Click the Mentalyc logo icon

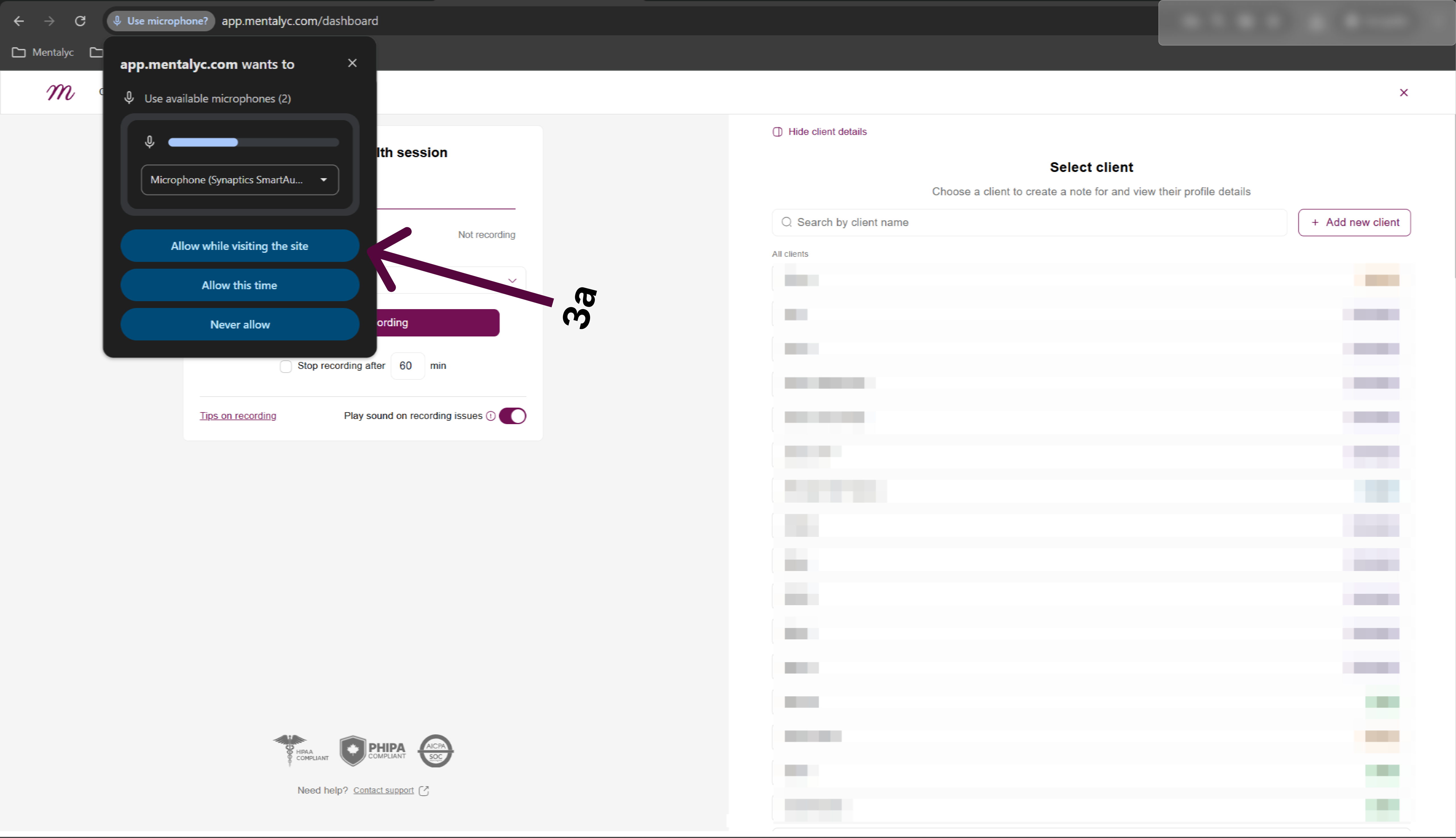coord(60,92)
